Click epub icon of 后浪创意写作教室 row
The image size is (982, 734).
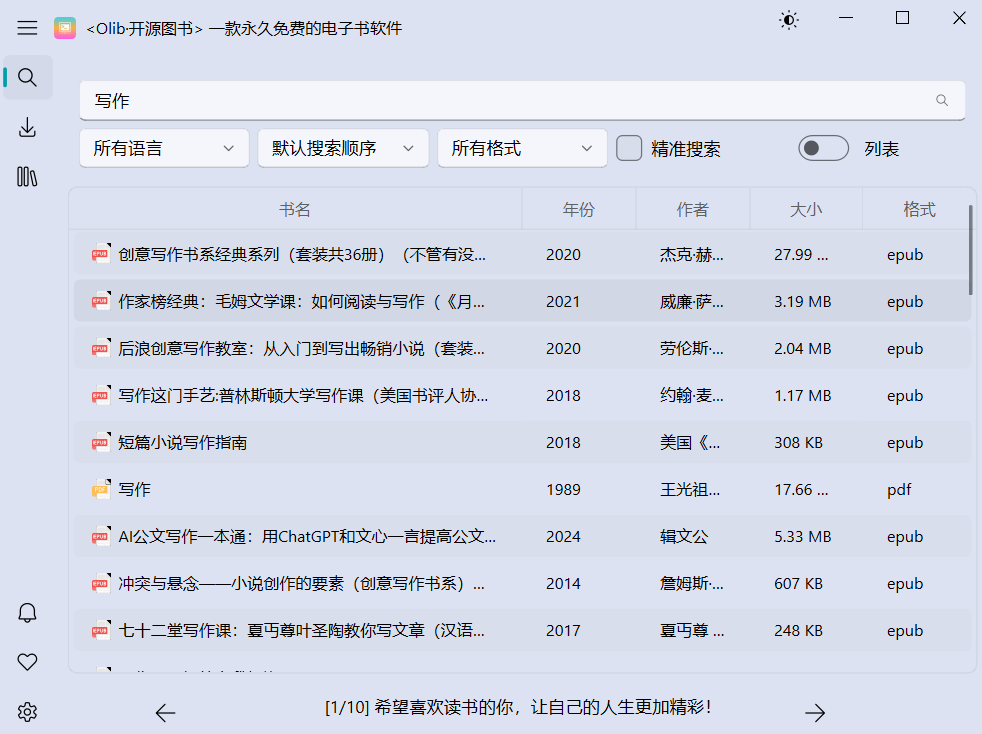[101, 348]
